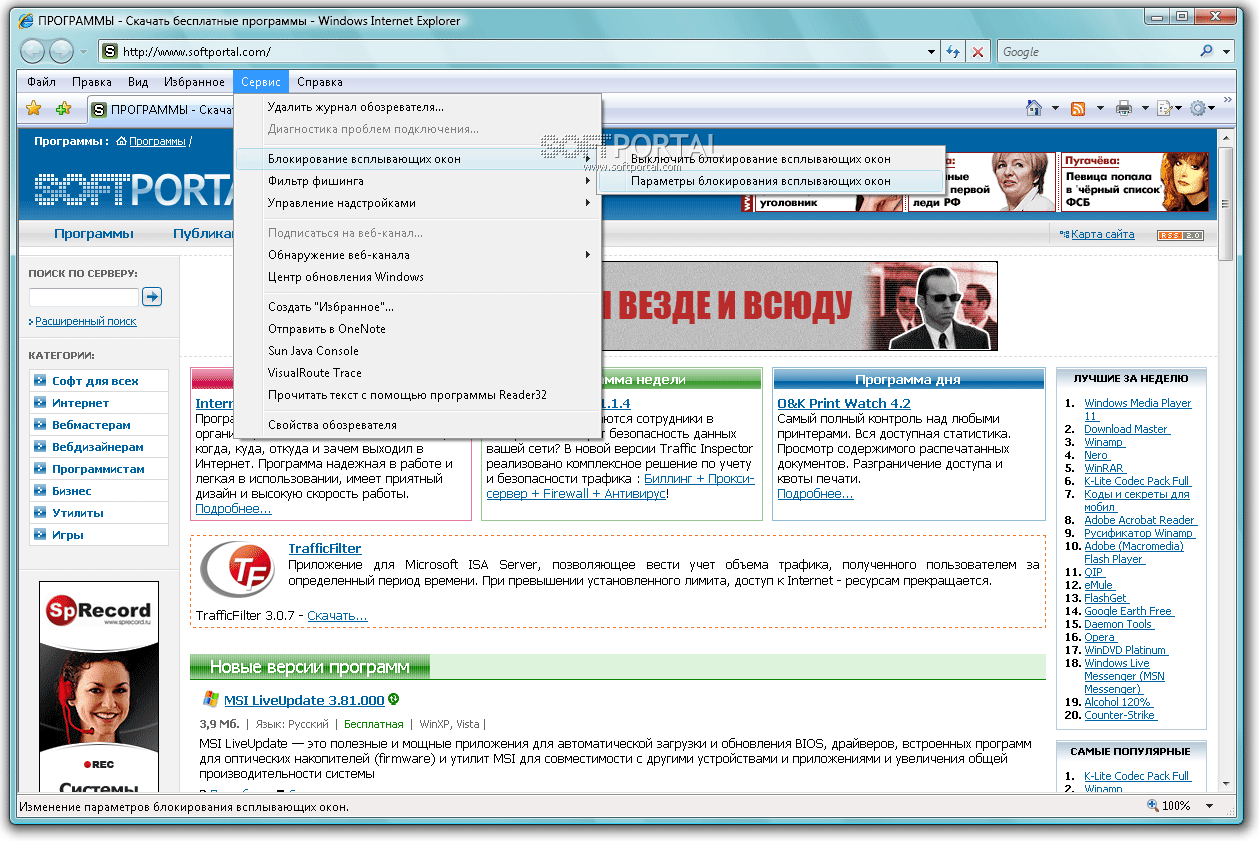The width and height of the screenshot is (1259, 841).
Task: Open the TrafficFilter title link
Action: [x=325, y=548]
